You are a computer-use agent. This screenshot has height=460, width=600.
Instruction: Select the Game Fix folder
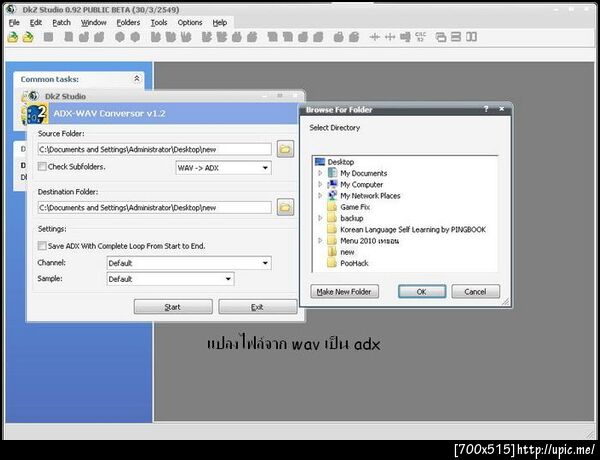pyautogui.click(x=355, y=207)
